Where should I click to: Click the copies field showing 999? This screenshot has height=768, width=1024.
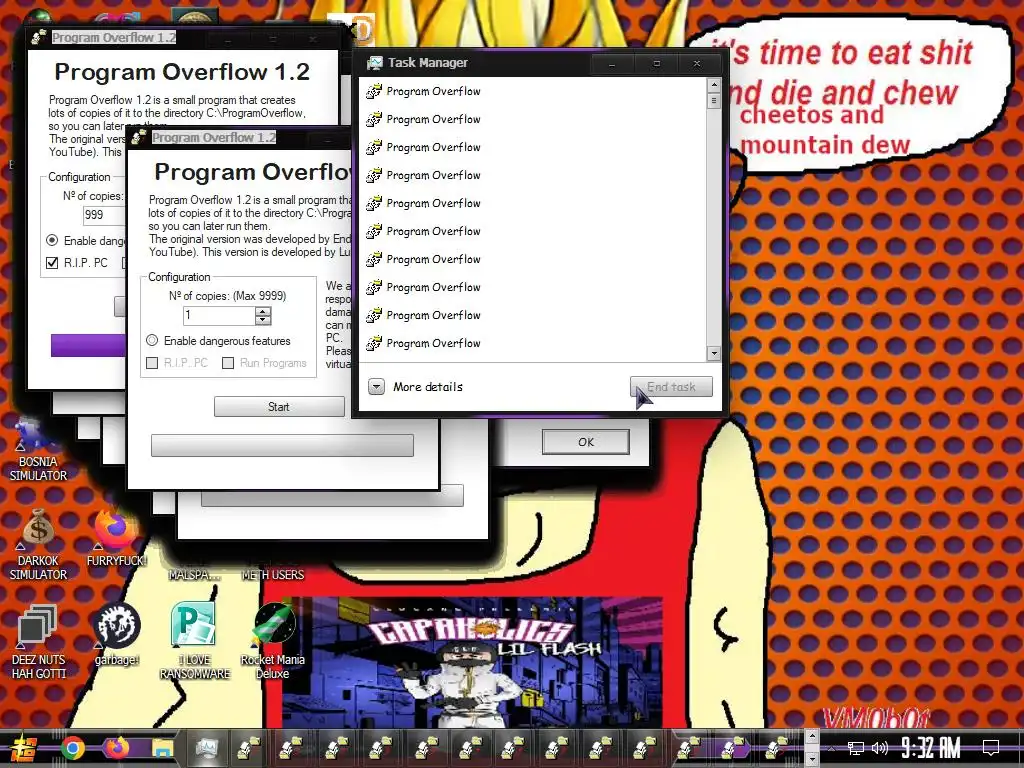click(x=103, y=215)
